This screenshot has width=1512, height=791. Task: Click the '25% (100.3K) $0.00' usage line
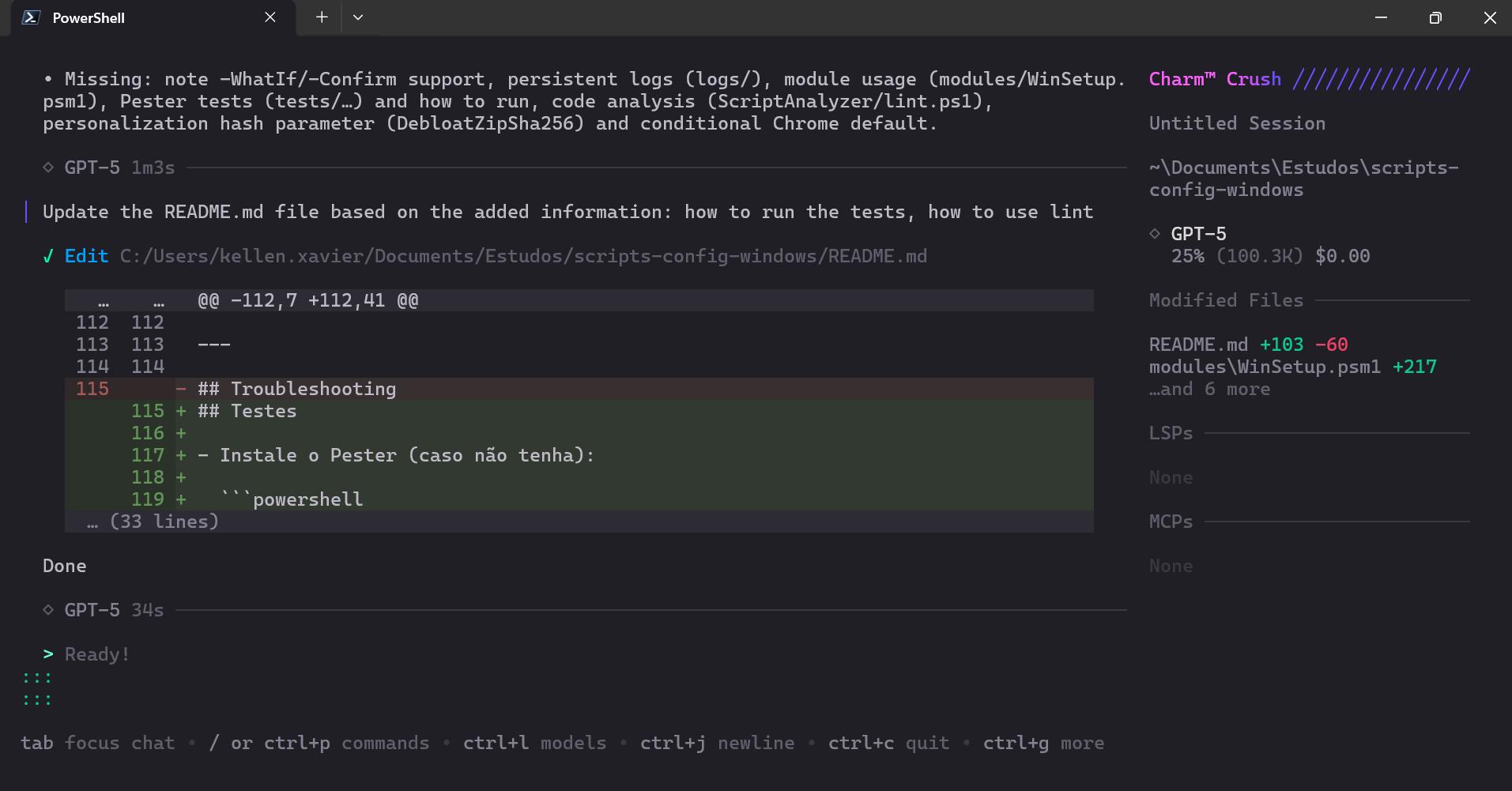[1270, 256]
